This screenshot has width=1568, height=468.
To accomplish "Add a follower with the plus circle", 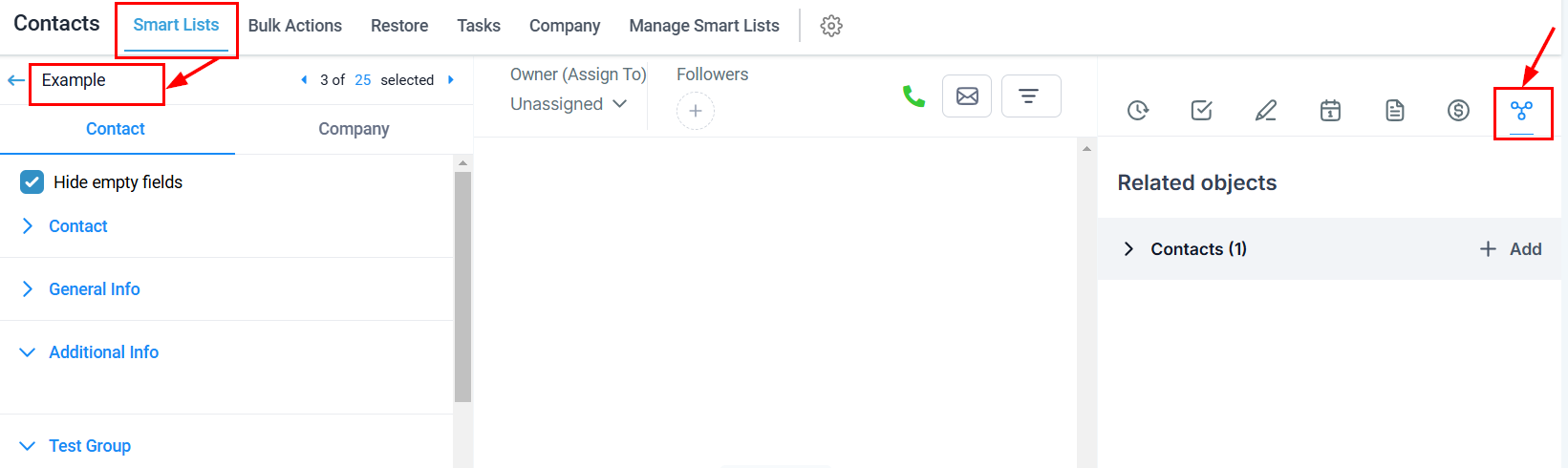I will [x=695, y=111].
